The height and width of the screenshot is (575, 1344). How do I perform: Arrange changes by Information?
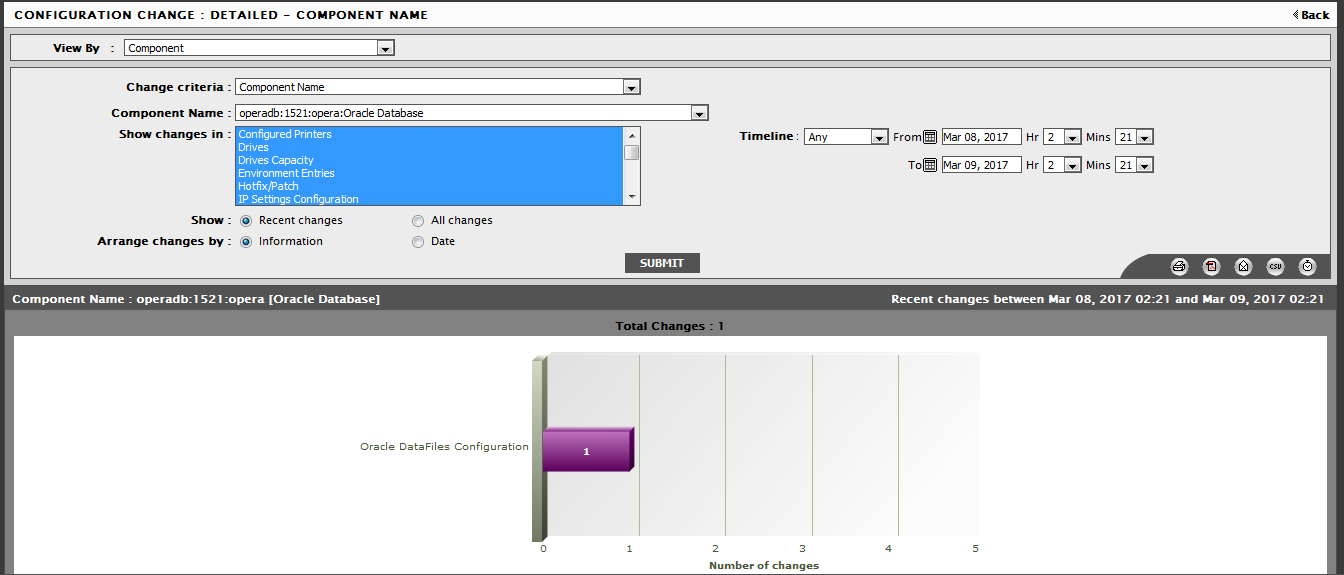[246, 241]
